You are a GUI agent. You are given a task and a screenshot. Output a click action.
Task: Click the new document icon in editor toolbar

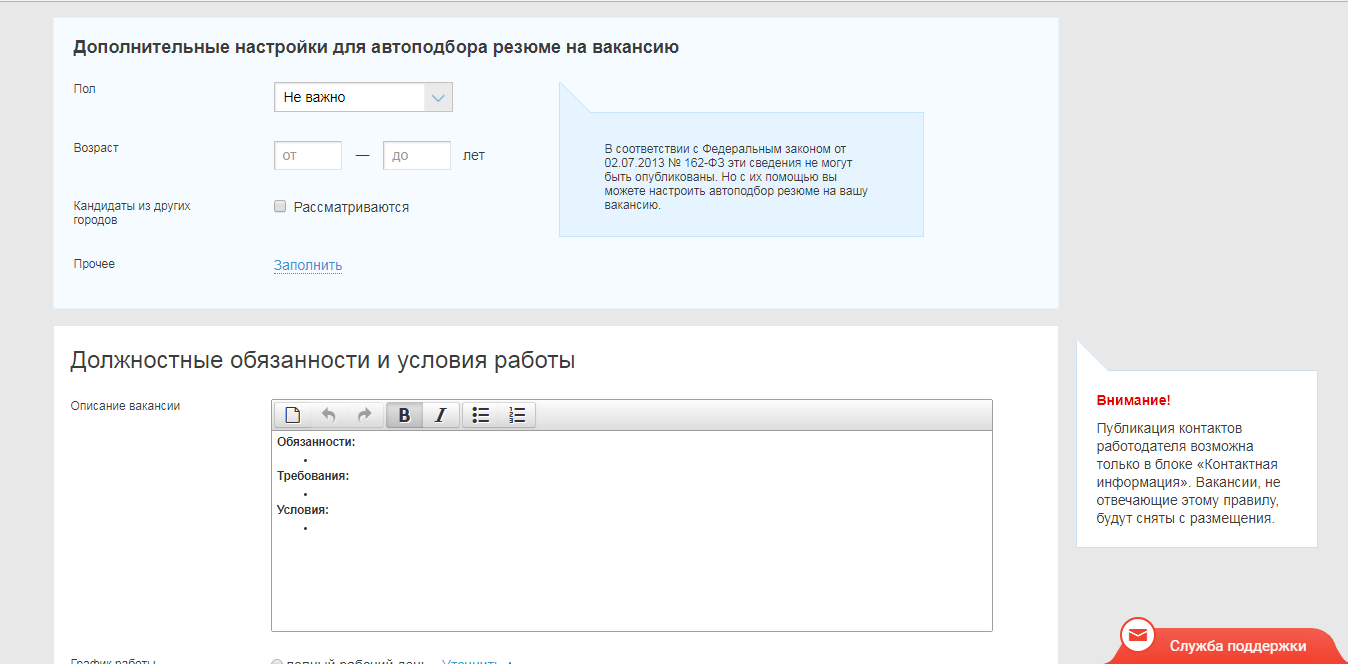click(x=294, y=414)
